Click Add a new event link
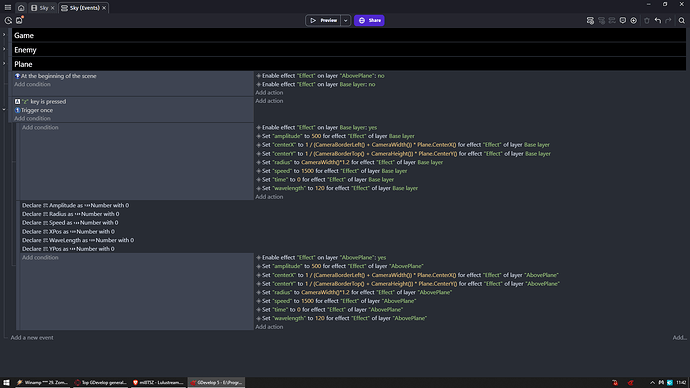Image resolution: width=690 pixels, height=388 pixels. click(x=32, y=337)
